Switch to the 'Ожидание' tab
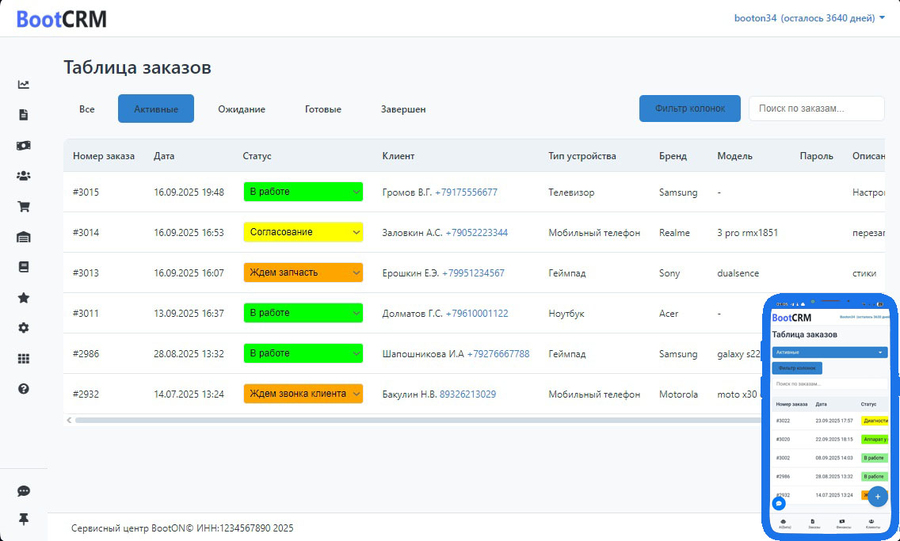This screenshot has height=541, width=900. 241,109
